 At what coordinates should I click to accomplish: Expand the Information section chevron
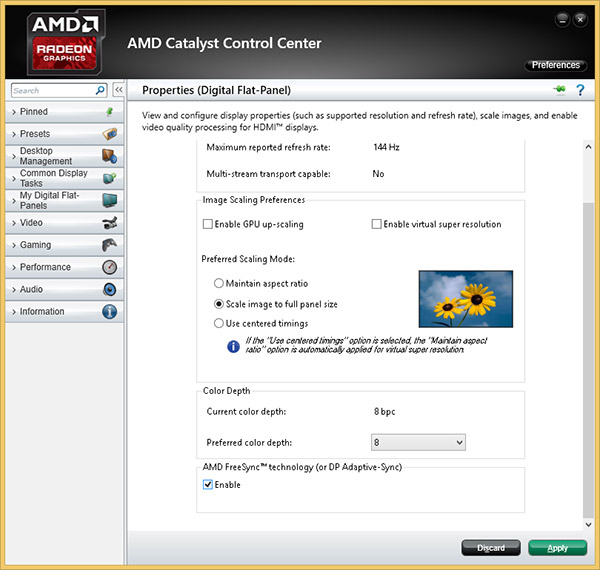click(x=14, y=312)
